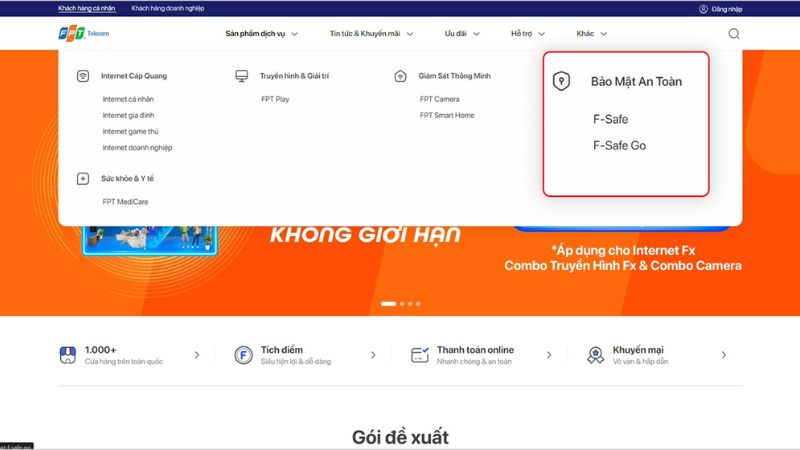The width and height of the screenshot is (800, 450).
Task: Click the Internet Cáp Quang wifi icon
Action: [83, 76]
